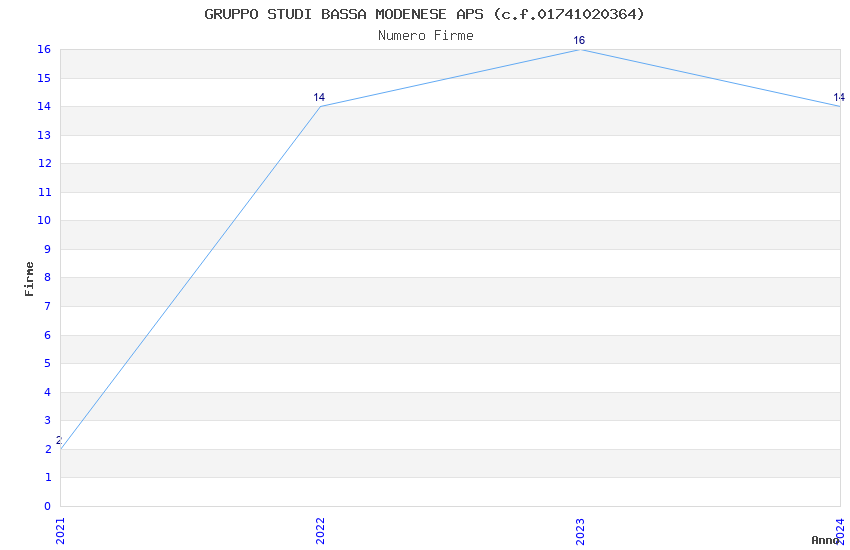Click y-axis tick value 9
The height and width of the screenshot is (550, 850).
[x=48, y=249]
